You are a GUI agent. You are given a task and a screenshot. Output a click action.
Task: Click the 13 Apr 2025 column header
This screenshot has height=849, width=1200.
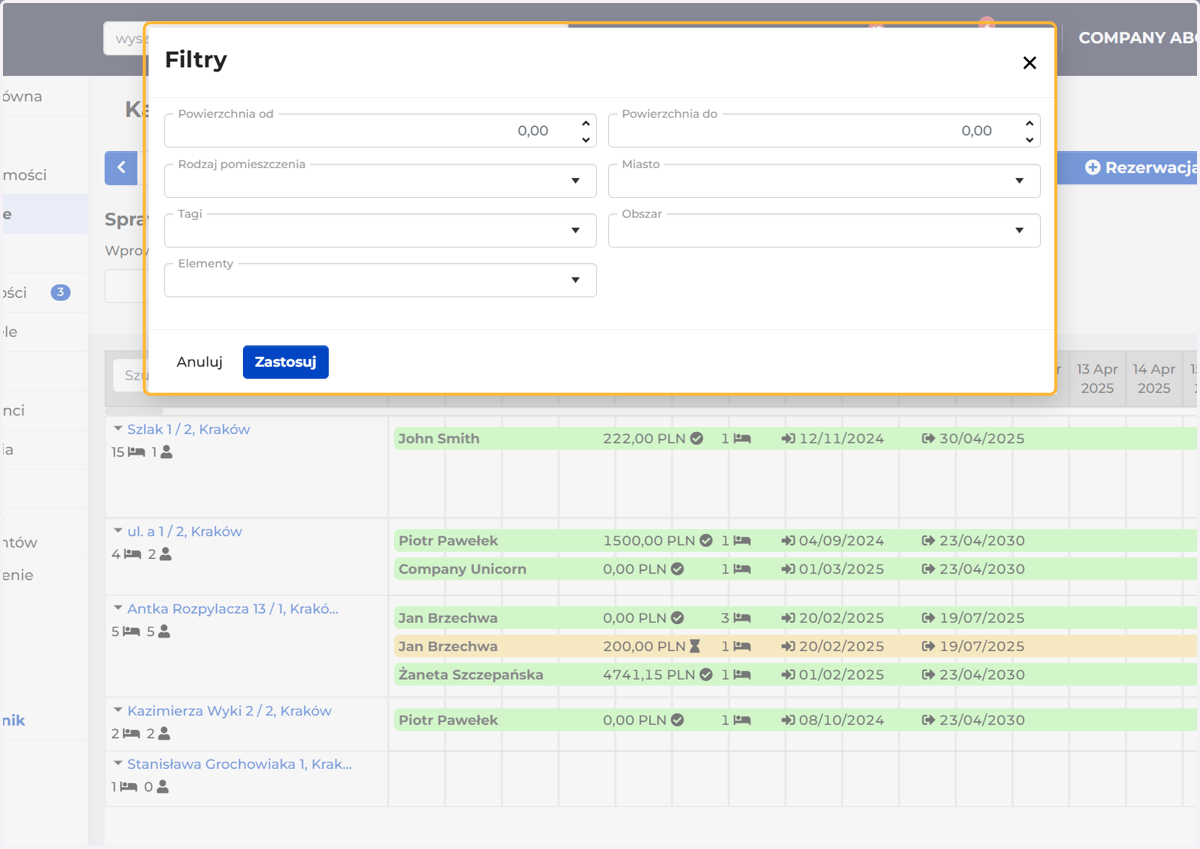pyautogui.click(x=1097, y=379)
